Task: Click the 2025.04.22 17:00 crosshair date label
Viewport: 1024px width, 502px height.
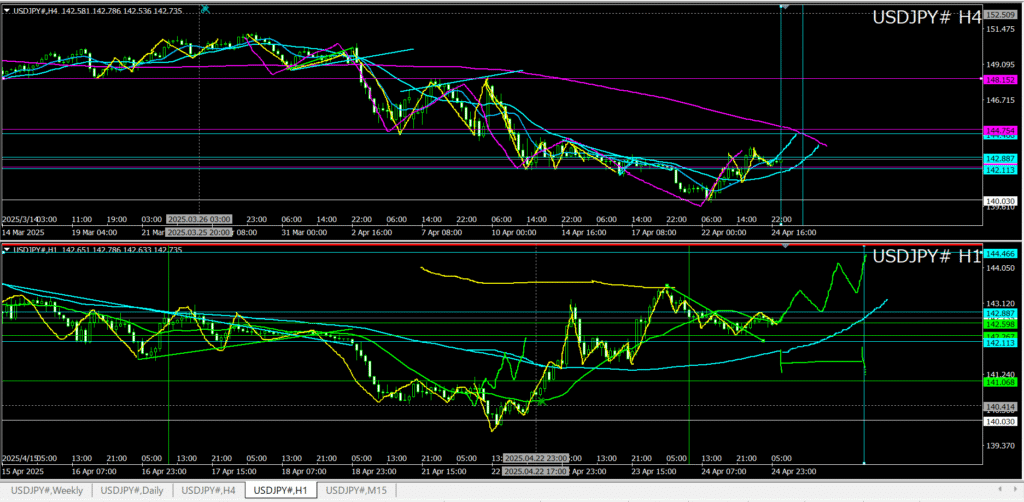Action: click(x=536, y=471)
